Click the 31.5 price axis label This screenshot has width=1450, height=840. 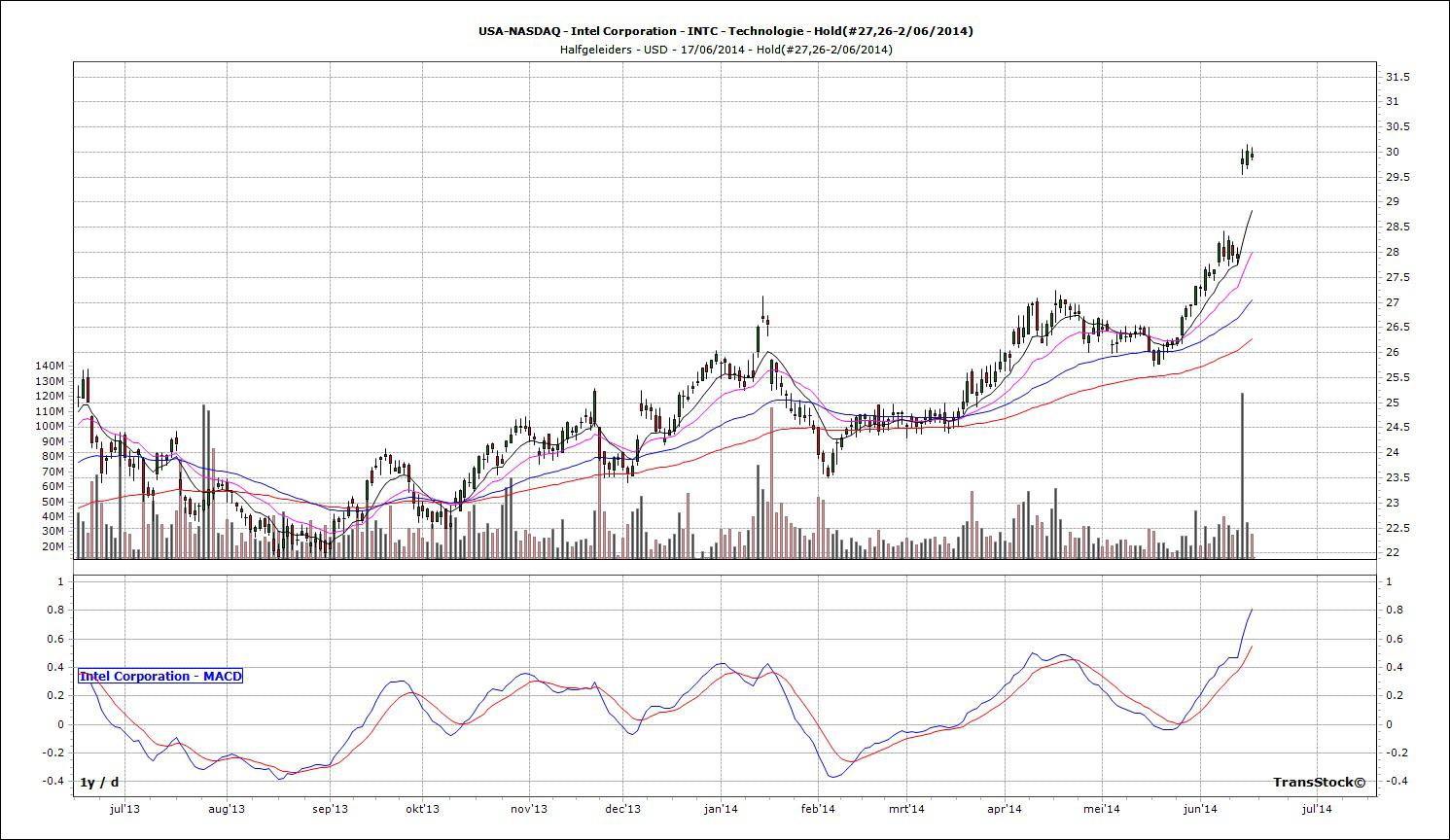pos(1397,77)
